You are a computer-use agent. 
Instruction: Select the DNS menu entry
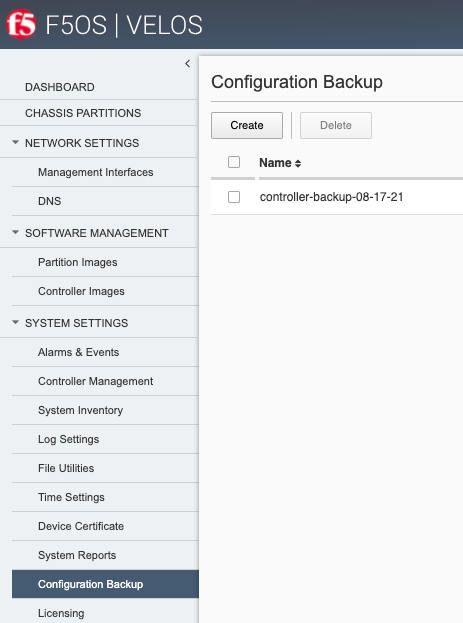49,201
